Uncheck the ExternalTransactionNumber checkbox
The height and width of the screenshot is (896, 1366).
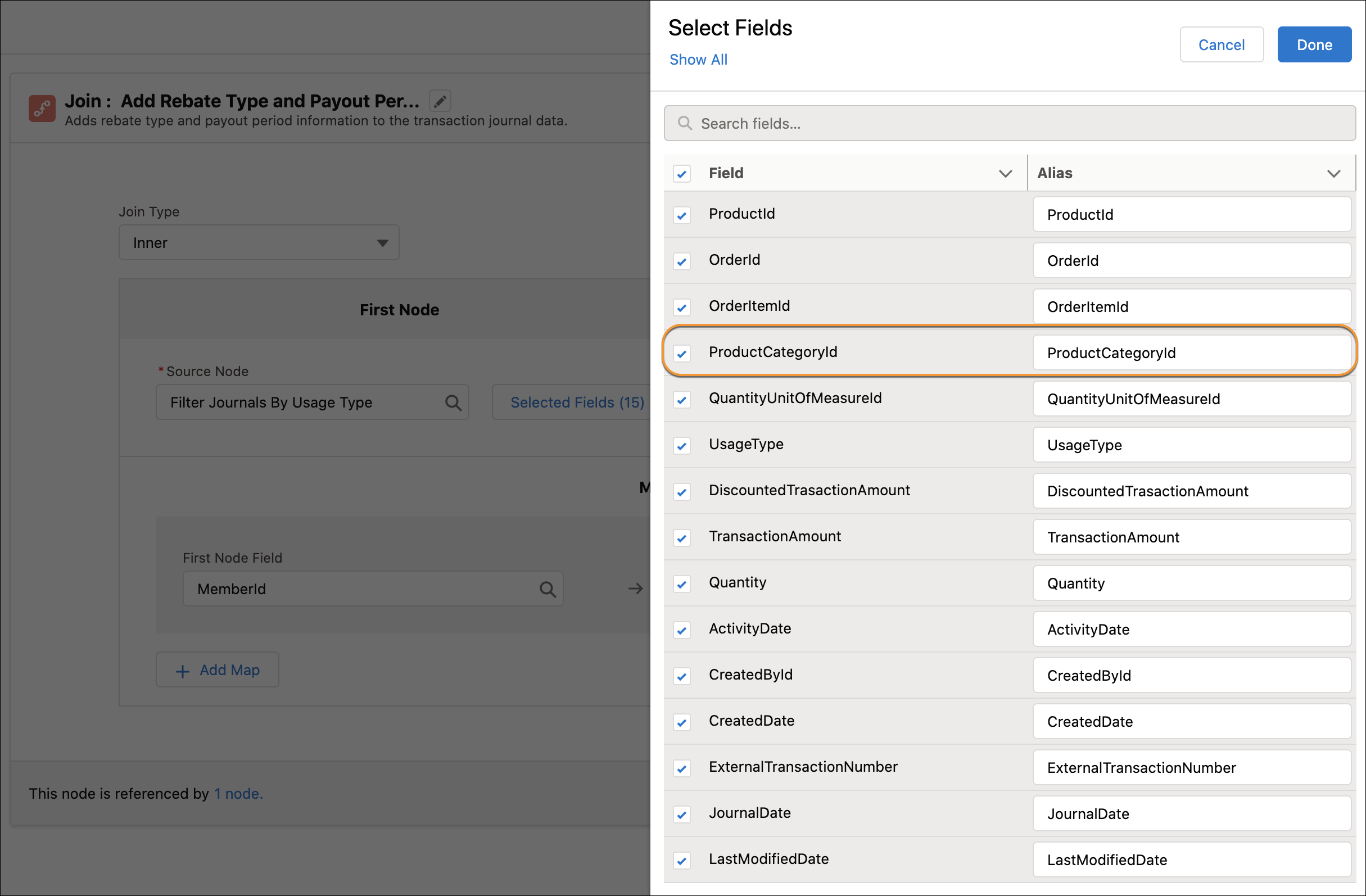(682, 768)
